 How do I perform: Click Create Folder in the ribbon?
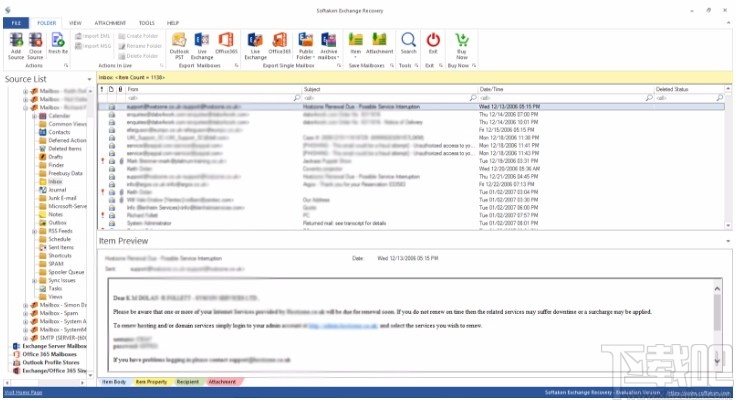pyautogui.click(x=138, y=36)
